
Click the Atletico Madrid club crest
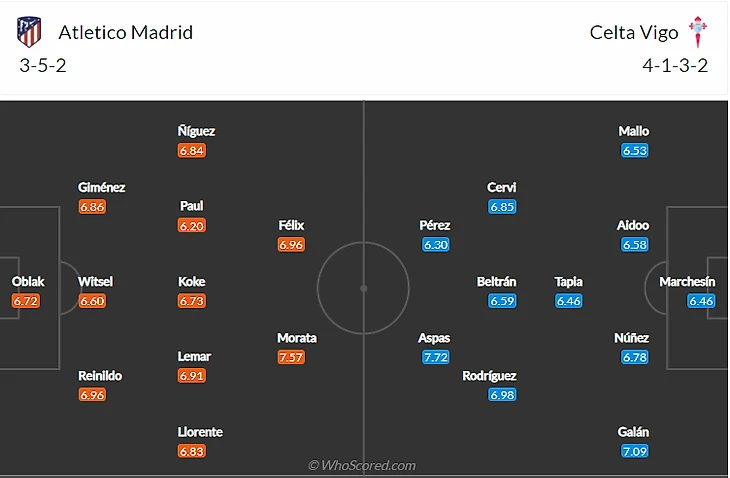coord(30,32)
